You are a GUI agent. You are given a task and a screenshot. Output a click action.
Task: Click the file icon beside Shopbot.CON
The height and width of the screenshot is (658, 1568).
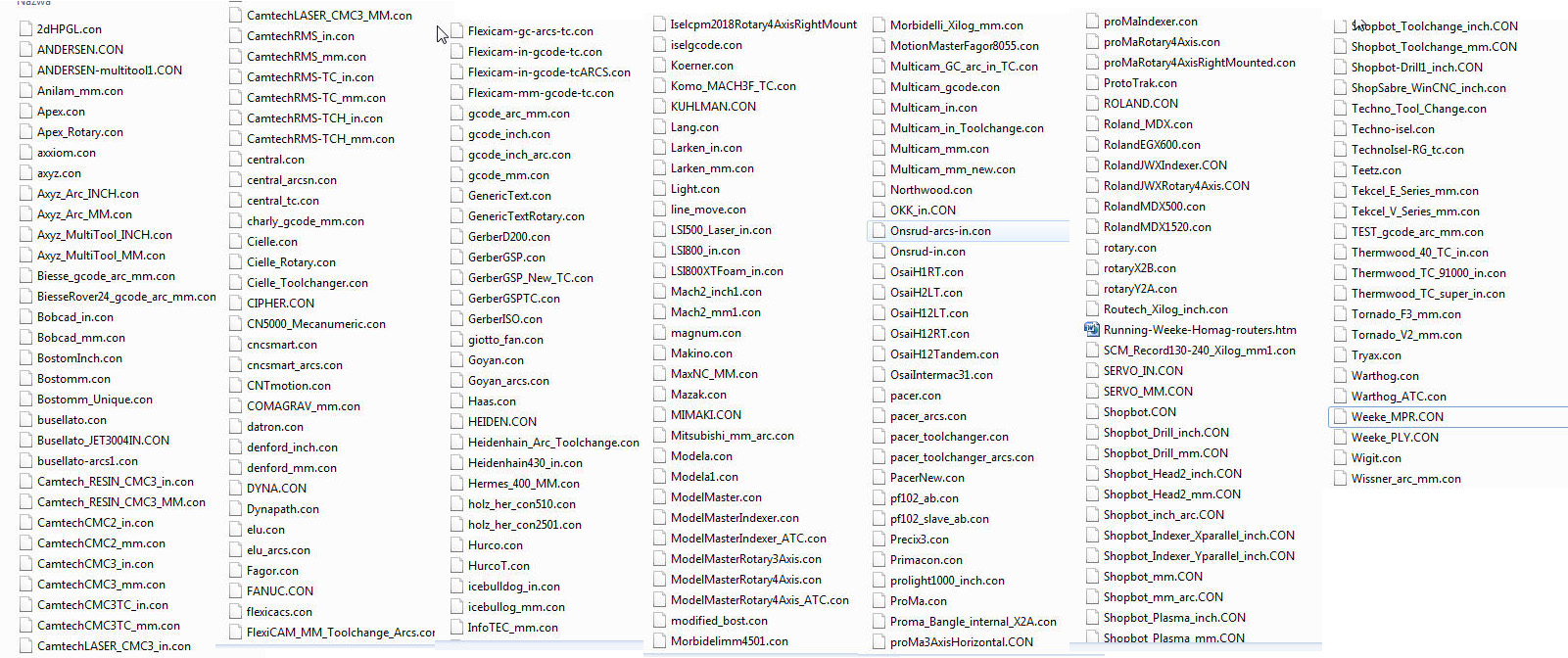pos(1093,412)
